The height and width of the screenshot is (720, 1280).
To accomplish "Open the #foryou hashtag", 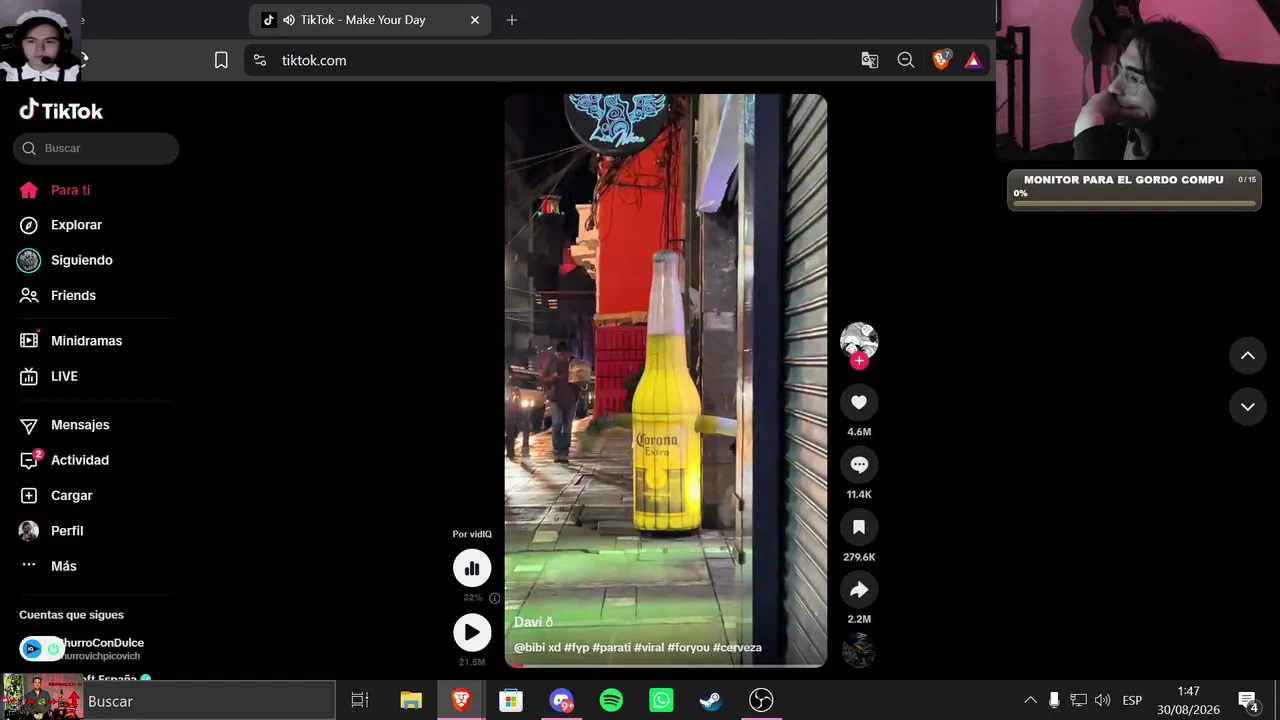I will 688,648.
